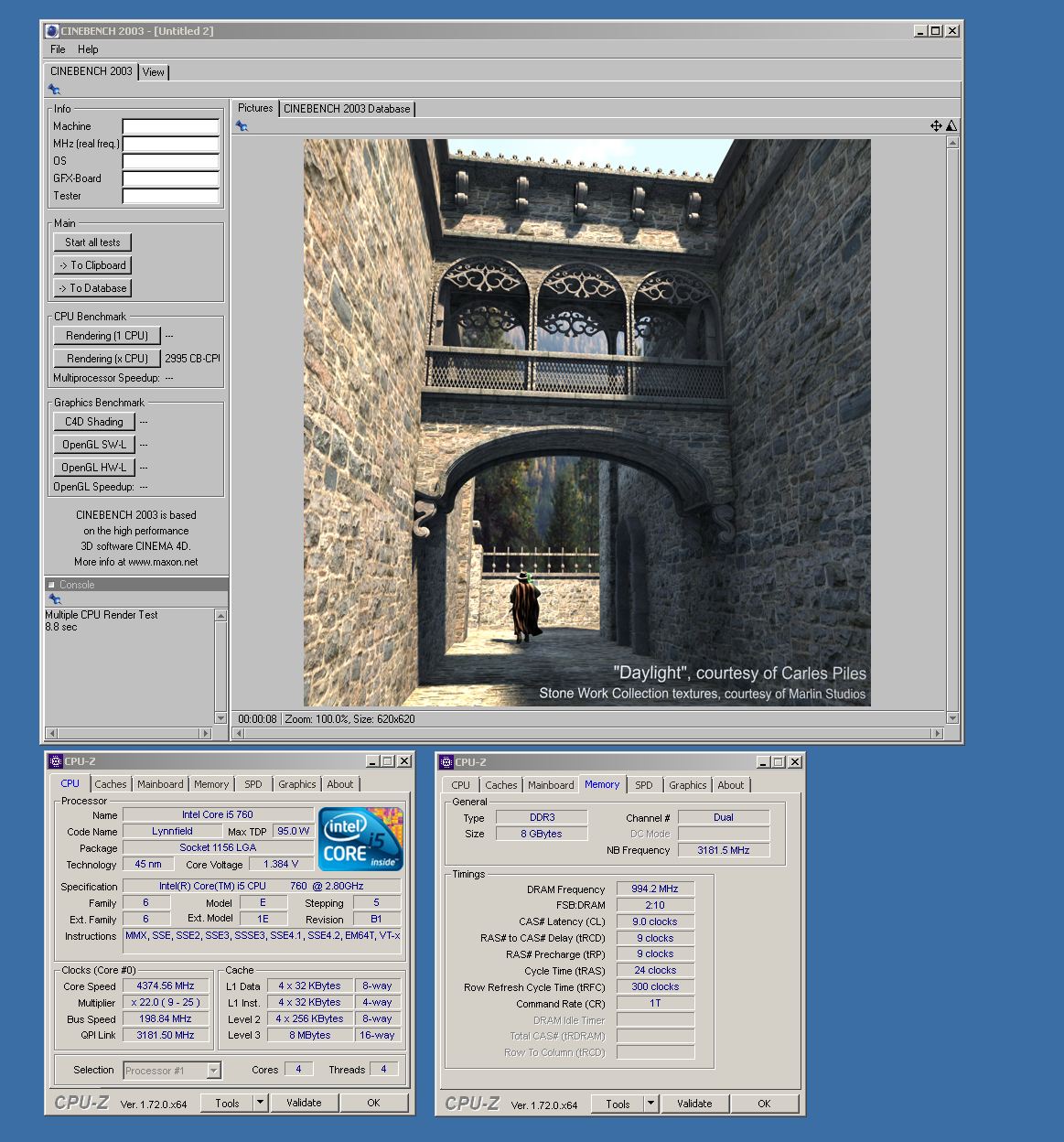Click Tools button in right CPU-Z window
This screenshot has width=1064, height=1142.
pos(618,1104)
